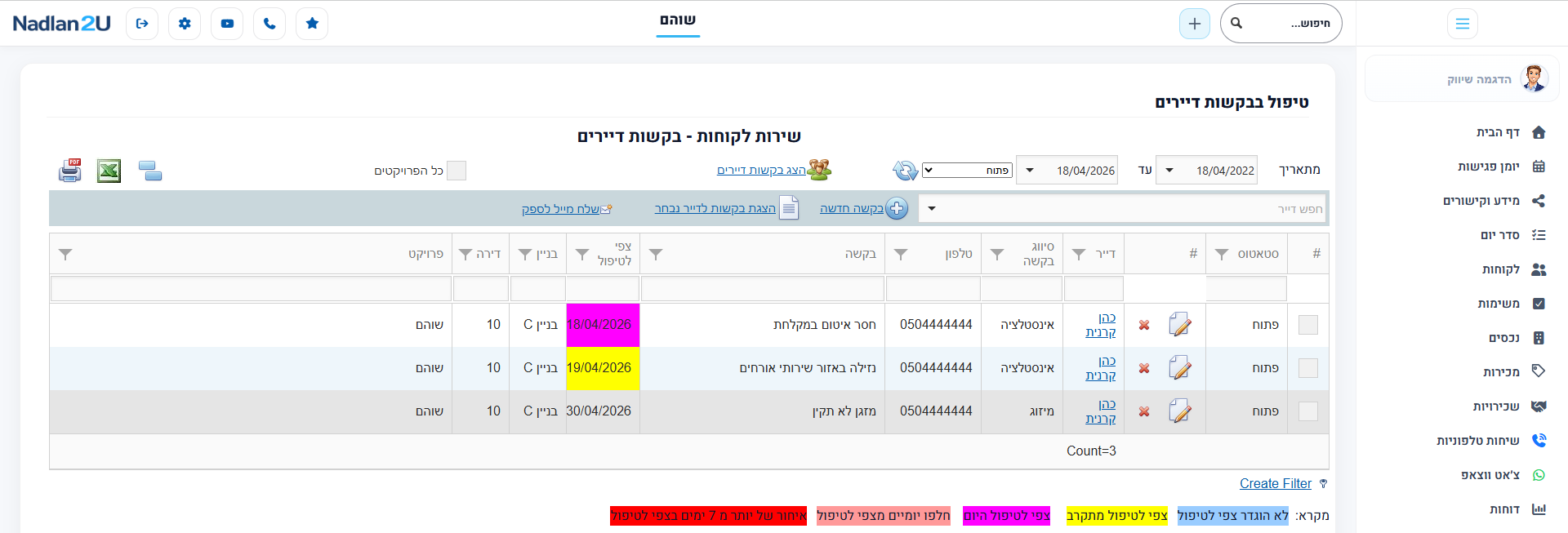Toggle the hamburger sidebar menu
This screenshot has height=533, width=1568.
1463,24
